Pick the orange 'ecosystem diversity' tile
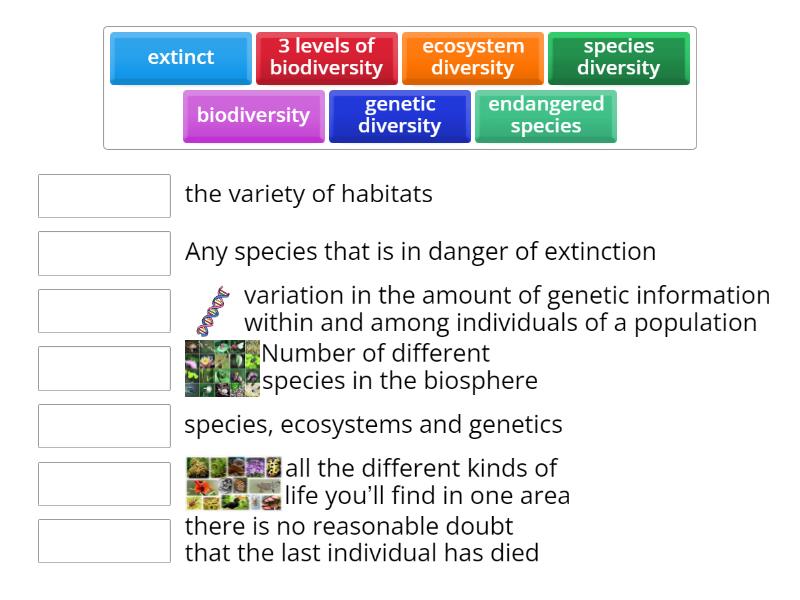Image resolution: width=800 pixels, height=600 pixels. [471, 56]
